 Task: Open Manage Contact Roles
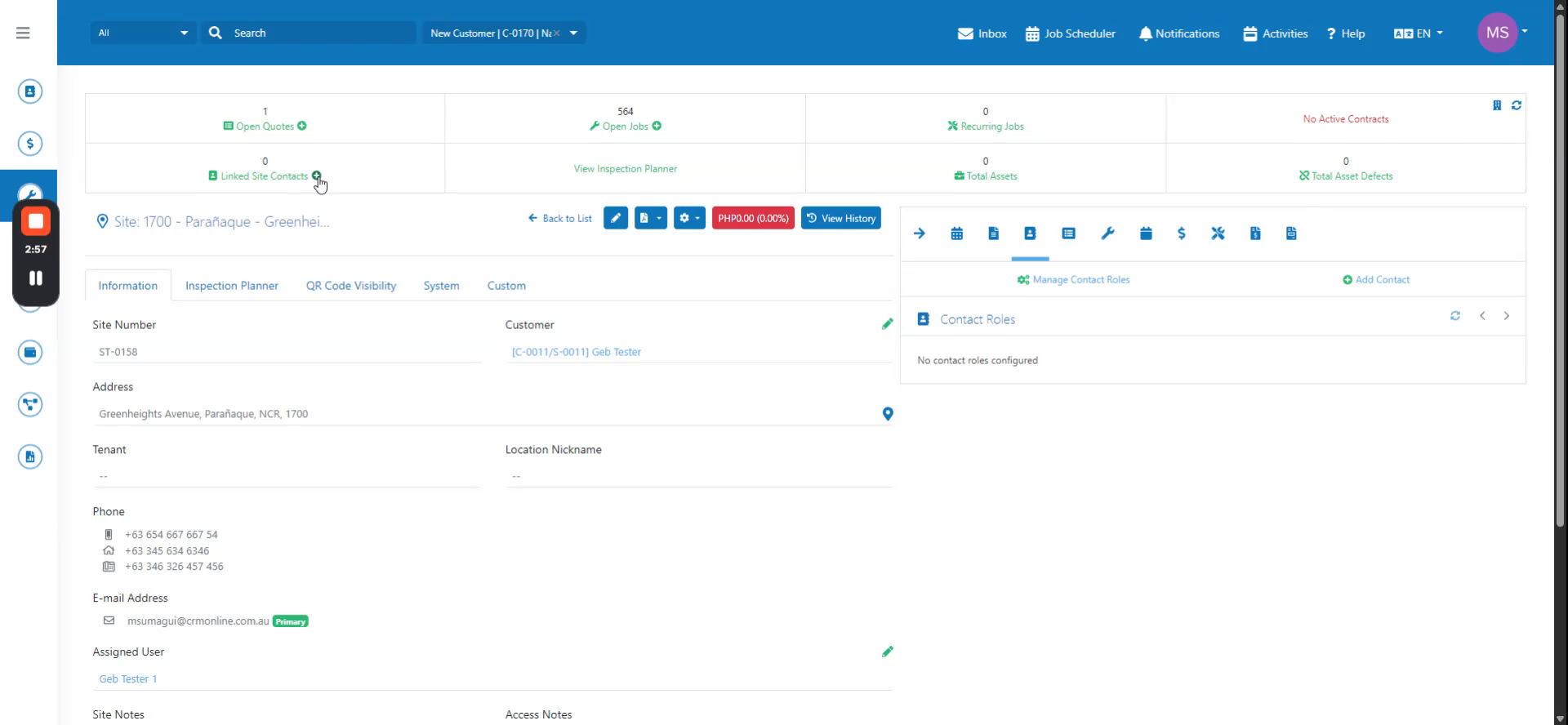pyautogui.click(x=1073, y=279)
